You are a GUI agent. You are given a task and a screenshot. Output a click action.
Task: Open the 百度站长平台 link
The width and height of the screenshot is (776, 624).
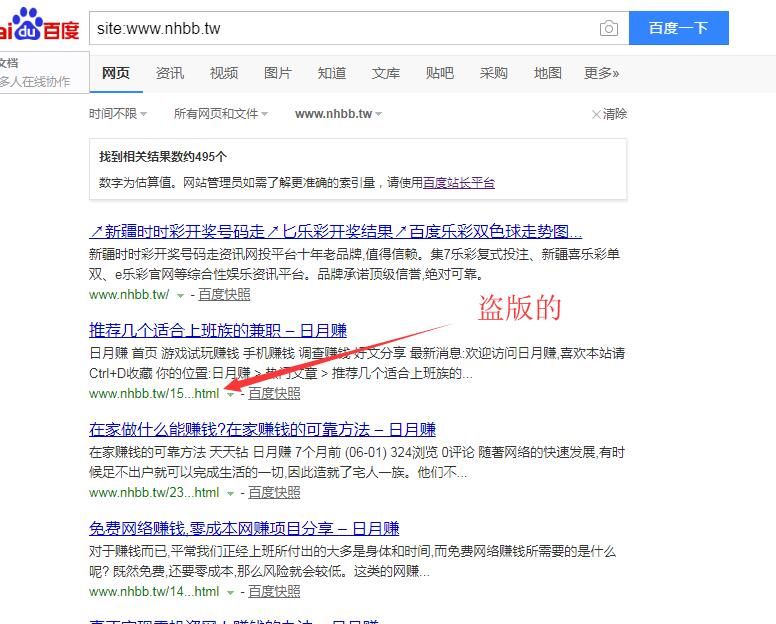(x=459, y=183)
